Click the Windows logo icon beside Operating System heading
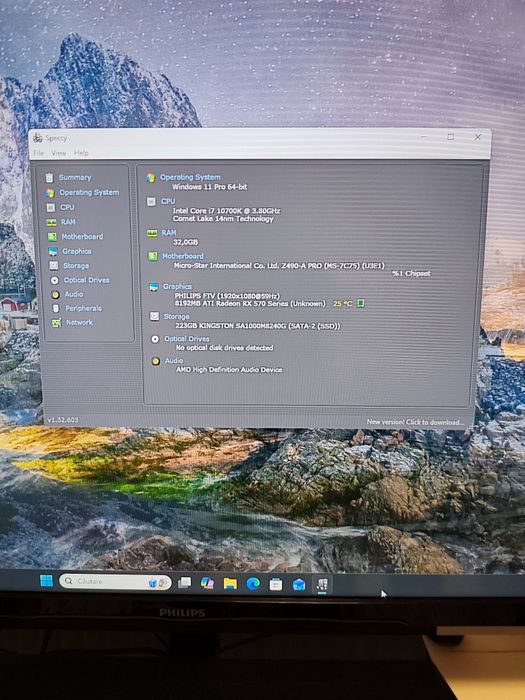 click(x=150, y=178)
